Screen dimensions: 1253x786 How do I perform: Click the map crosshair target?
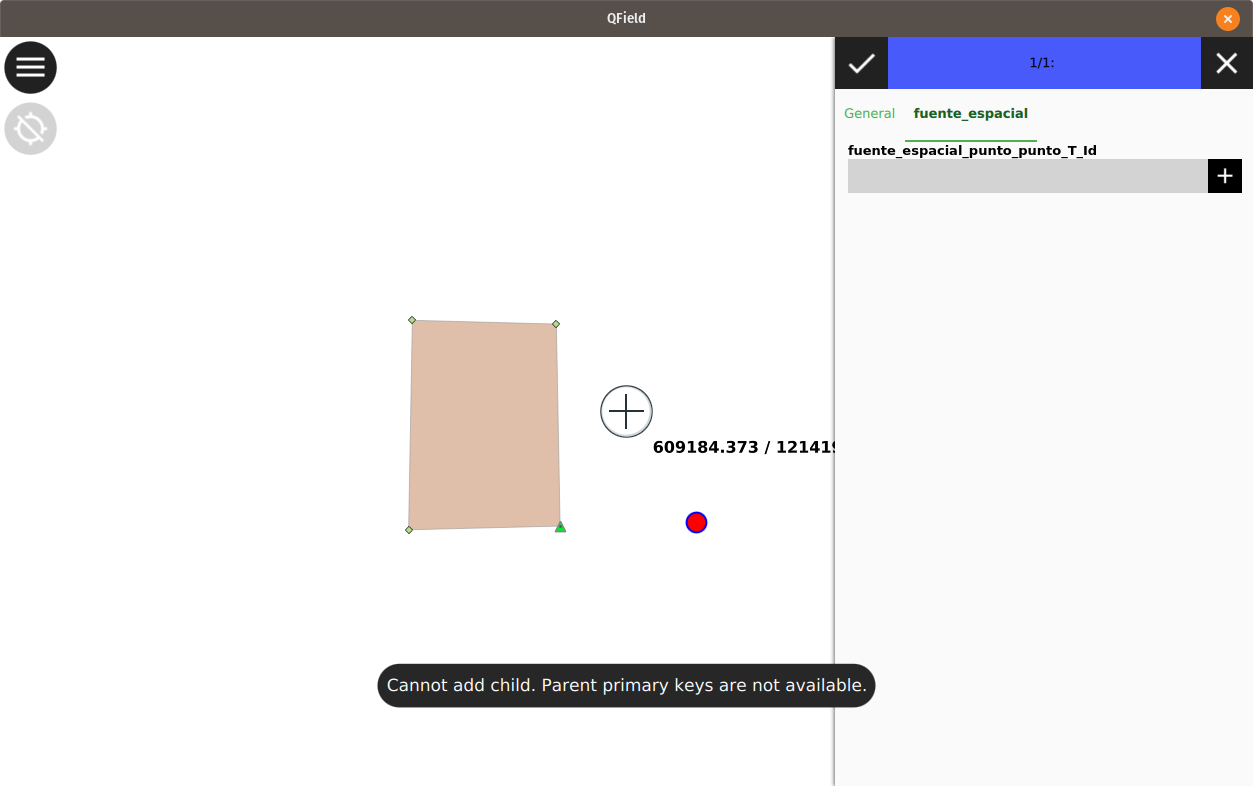[626, 411]
